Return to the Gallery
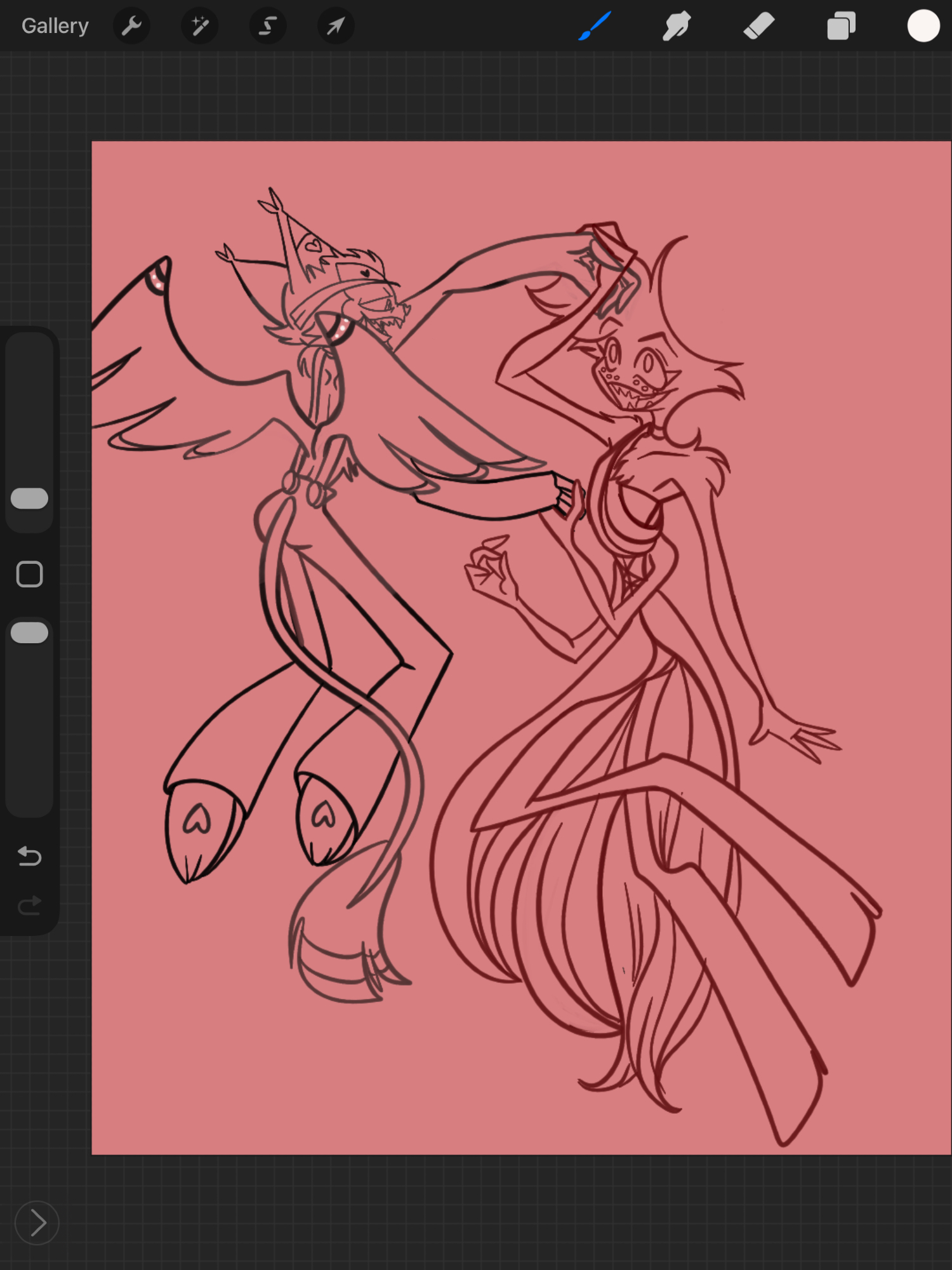 55,27
